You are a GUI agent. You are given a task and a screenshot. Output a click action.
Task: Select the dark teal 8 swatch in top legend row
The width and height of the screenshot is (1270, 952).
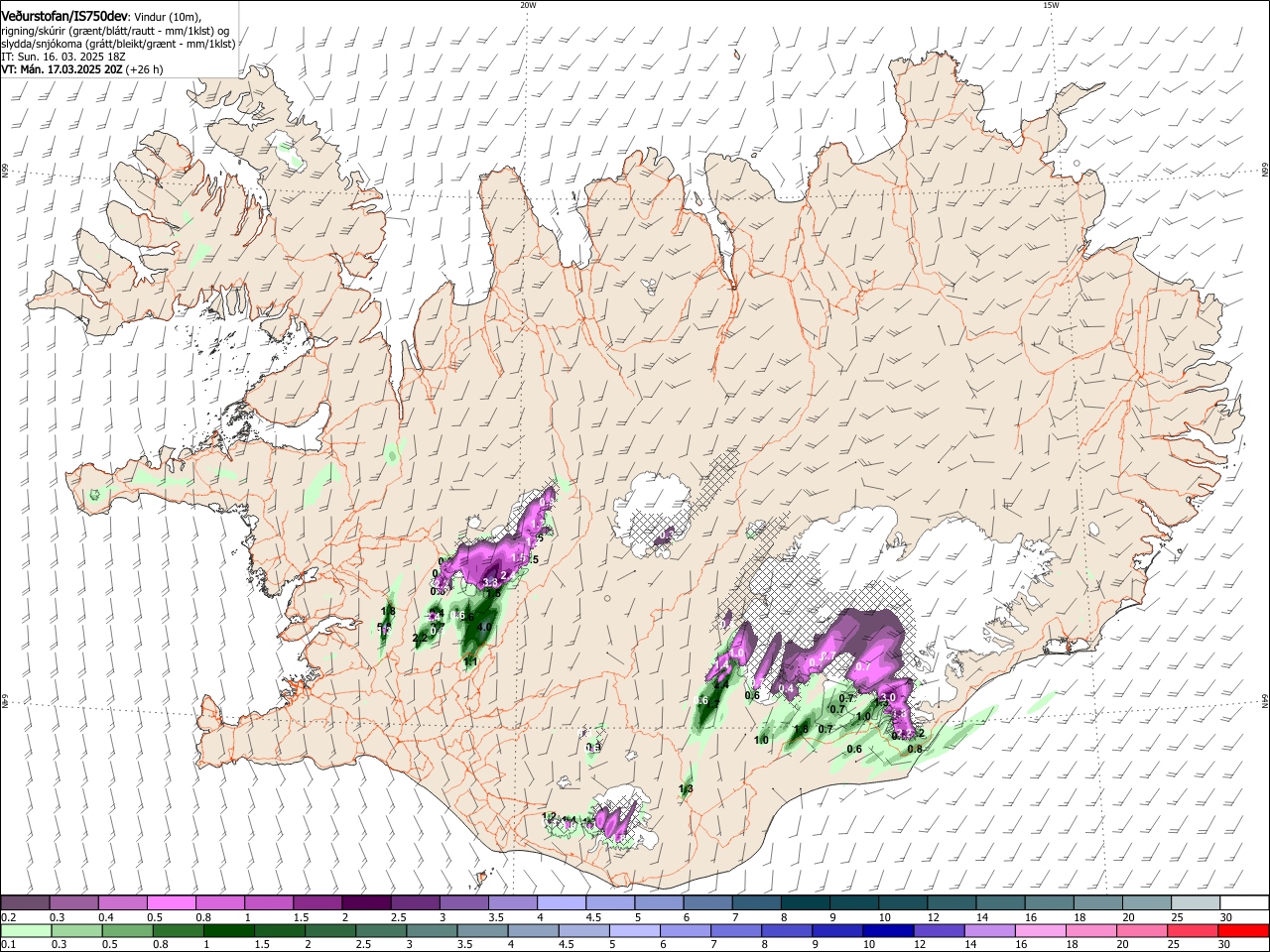click(806, 903)
